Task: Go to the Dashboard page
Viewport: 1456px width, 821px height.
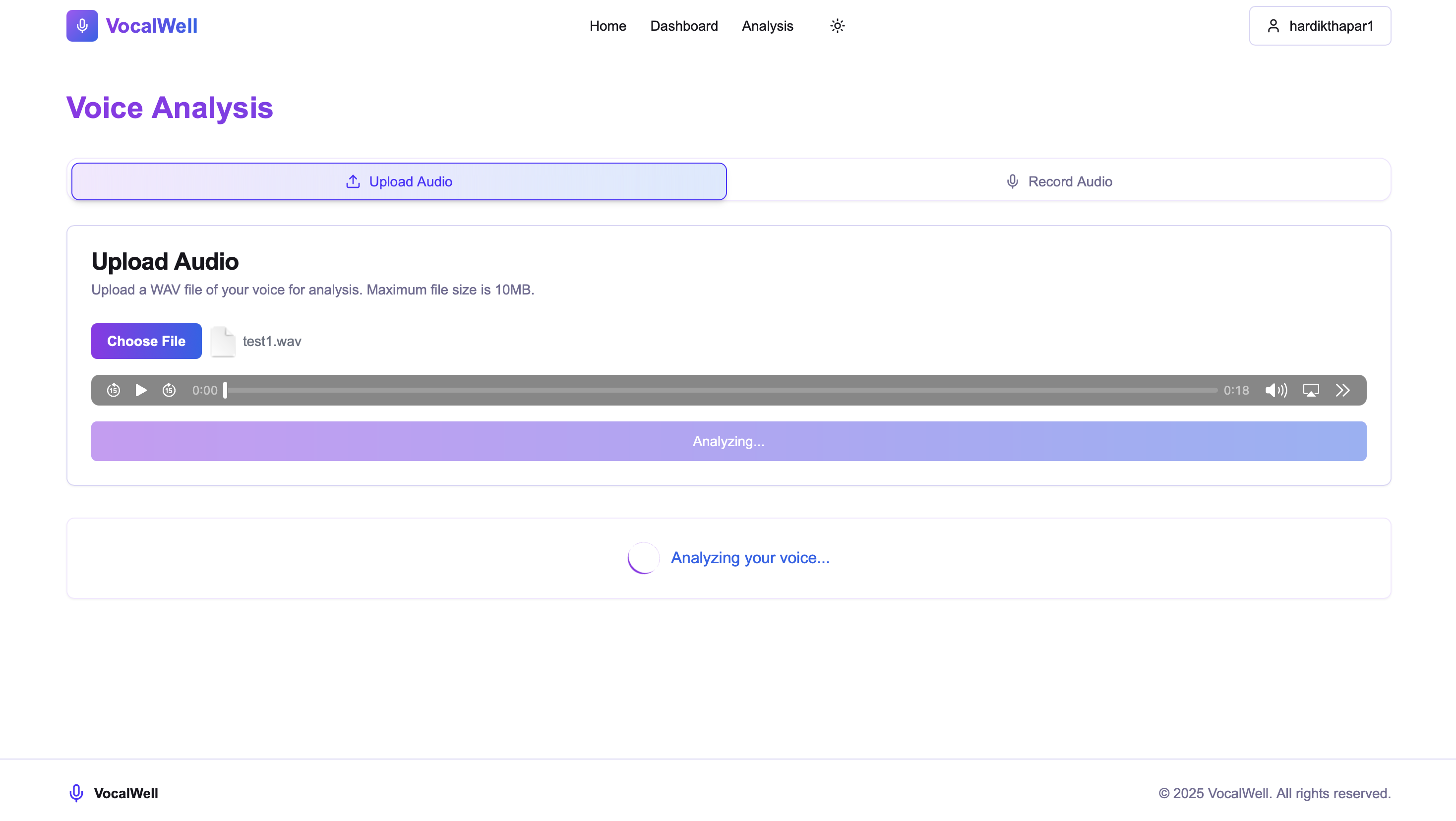Action: click(x=684, y=26)
